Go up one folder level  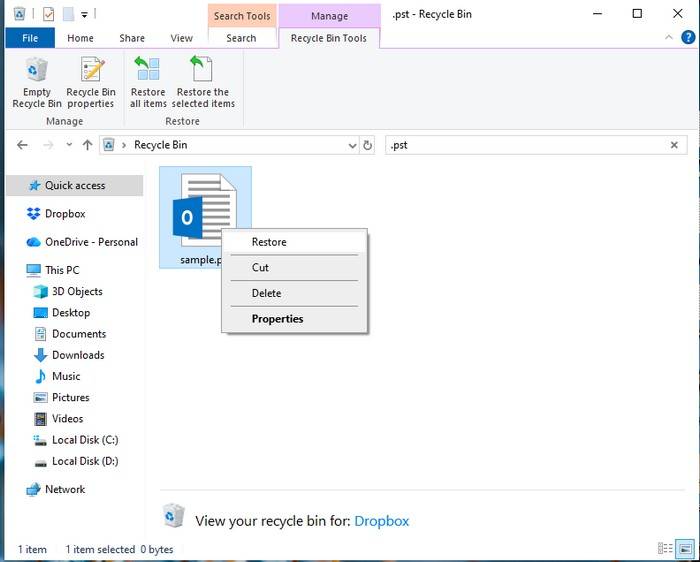click(88, 145)
